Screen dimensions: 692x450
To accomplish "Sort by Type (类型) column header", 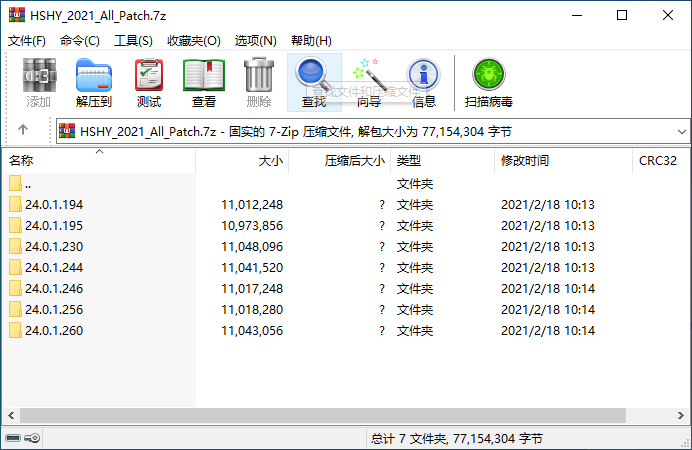I will 443,161.
